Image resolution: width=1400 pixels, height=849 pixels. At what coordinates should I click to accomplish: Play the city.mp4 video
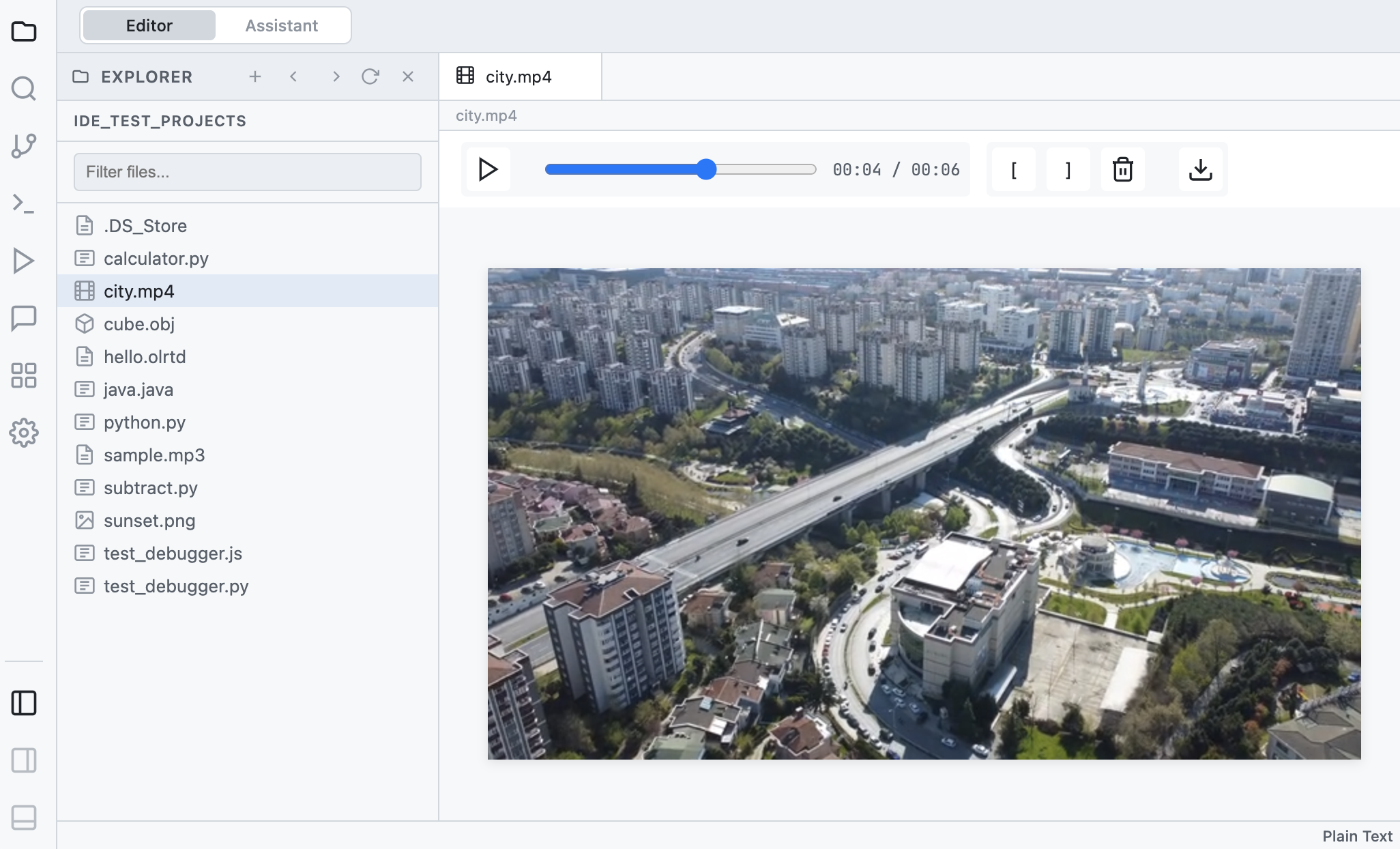[x=487, y=169]
